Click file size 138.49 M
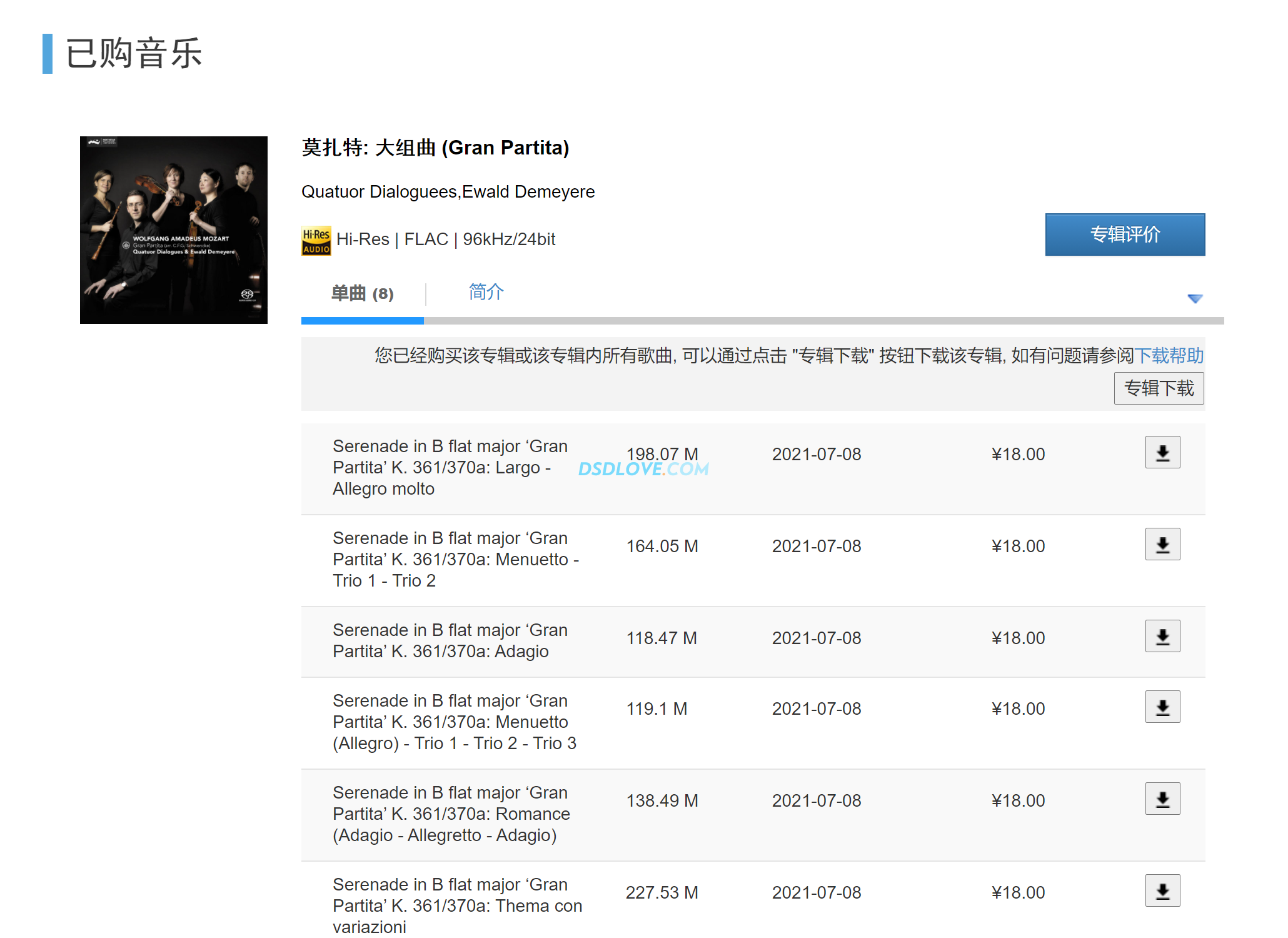Image resolution: width=1288 pixels, height=938 pixels. (662, 800)
